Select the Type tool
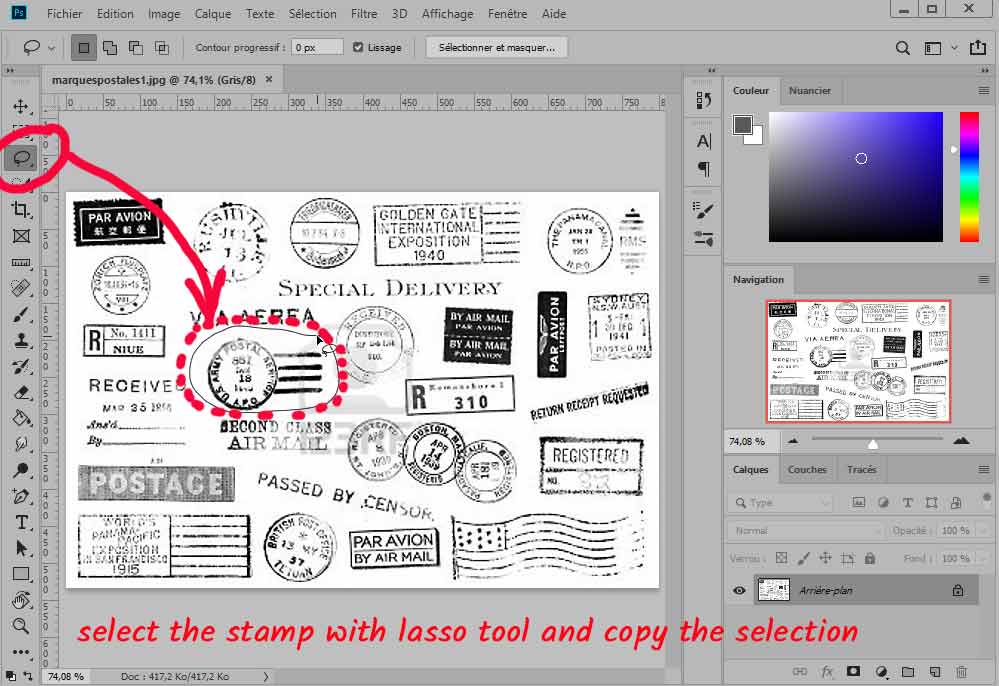 coord(21,522)
